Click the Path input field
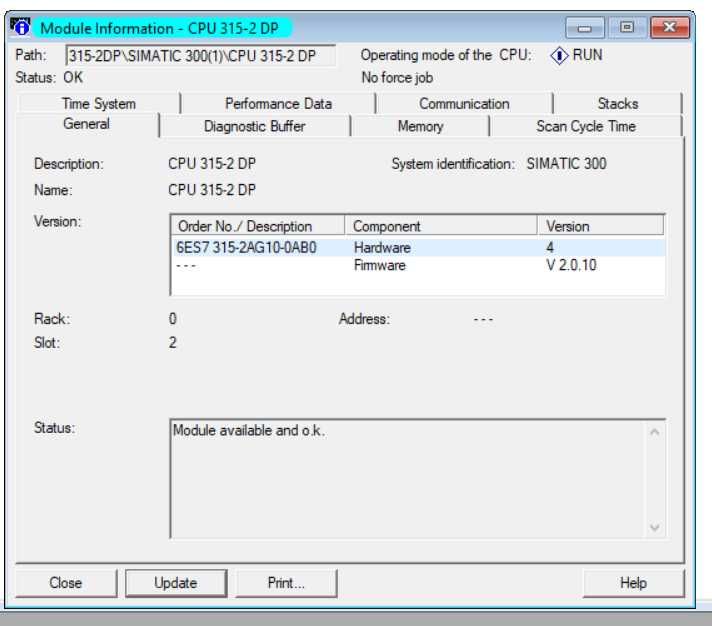Image resolution: width=712 pixels, height=626 pixels. pyautogui.click(x=201, y=56)
